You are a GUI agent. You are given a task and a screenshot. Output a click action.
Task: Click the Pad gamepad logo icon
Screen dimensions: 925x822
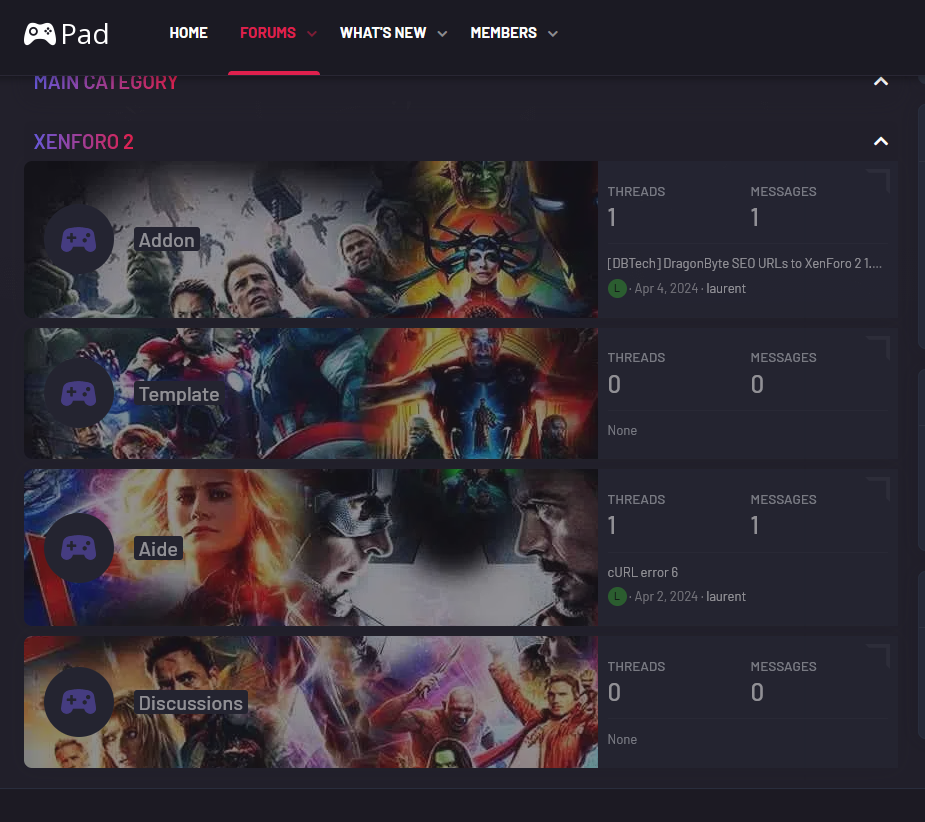pyautogui.click(x=40, y=34)
